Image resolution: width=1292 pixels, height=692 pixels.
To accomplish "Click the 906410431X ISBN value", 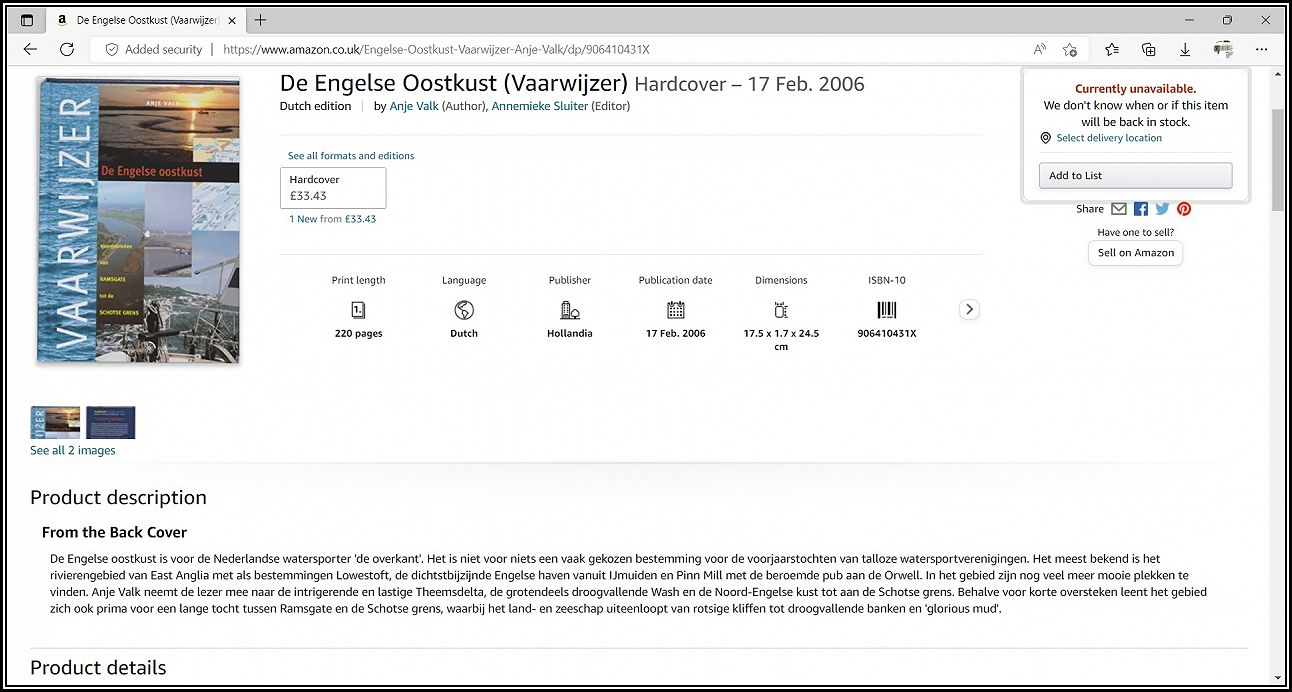I will (887, 334).
